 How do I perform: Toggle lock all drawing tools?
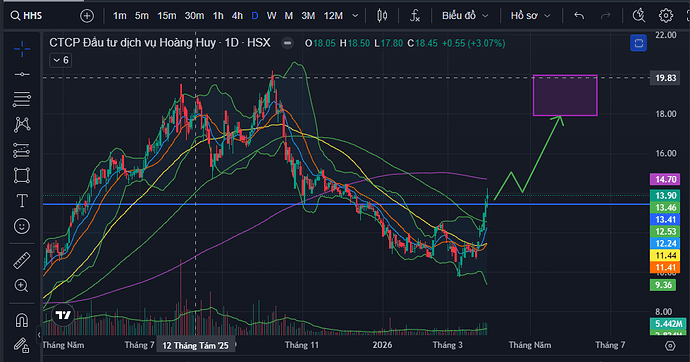[x=22, y=345]
